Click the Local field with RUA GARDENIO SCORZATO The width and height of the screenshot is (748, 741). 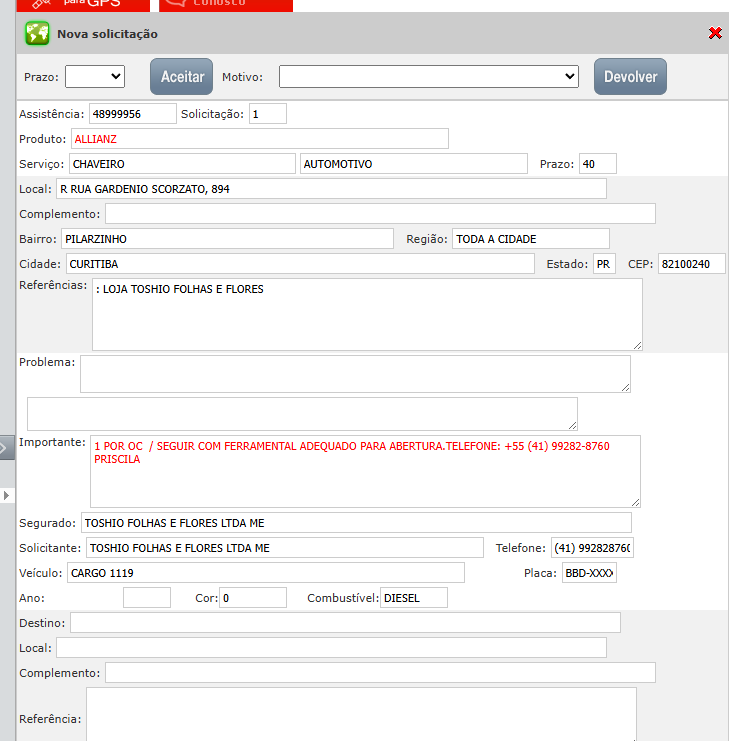tap(331, 189)
